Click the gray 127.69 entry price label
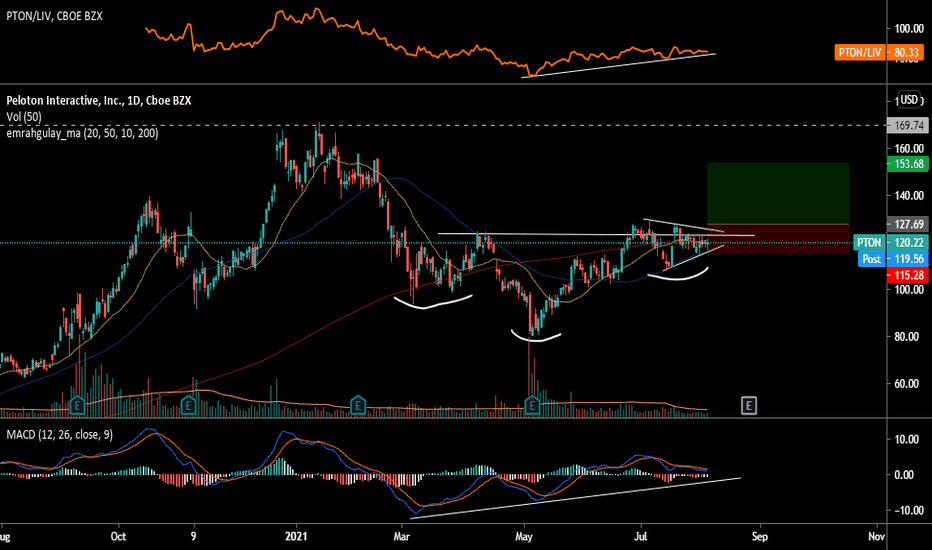The width and height of the screenshot is (932, 550). click(907, 224)
